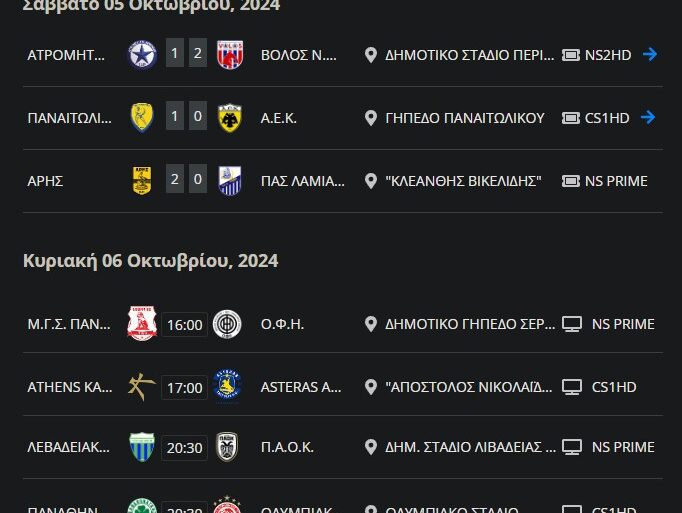Click the Athens Kallithea team logo
Viewport: 682px width, 513px height.
click(x=143, y=386)
